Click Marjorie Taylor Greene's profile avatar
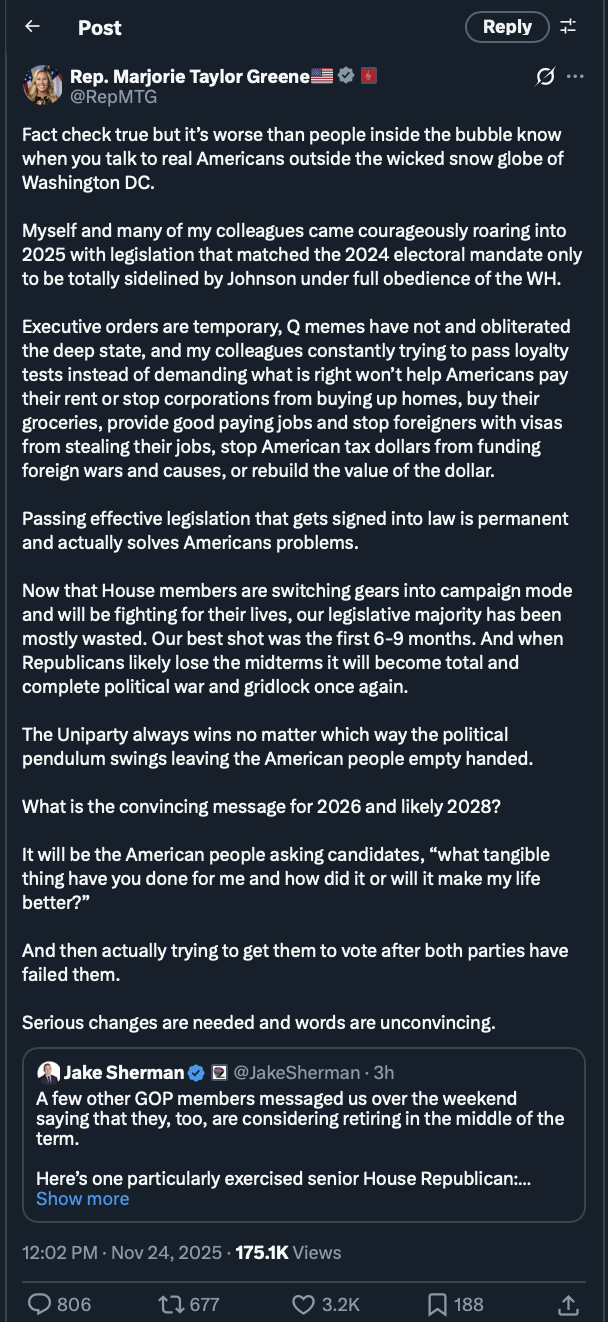The image size is (608, 1322). pyautogui.click(x=43, y=86)
